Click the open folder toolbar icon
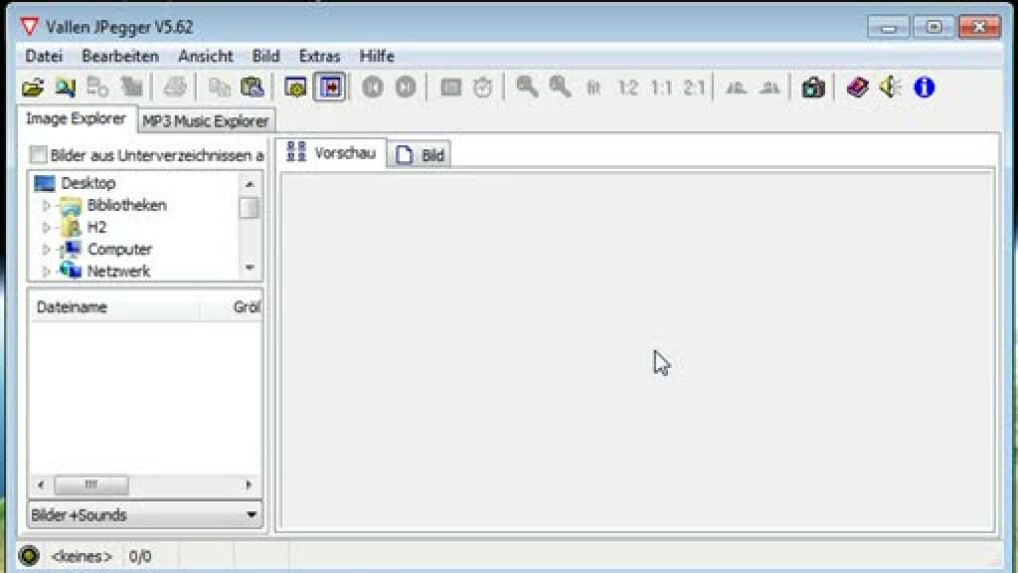The height and width of the screenshot is (573, 1018). [x=33, y=88]
